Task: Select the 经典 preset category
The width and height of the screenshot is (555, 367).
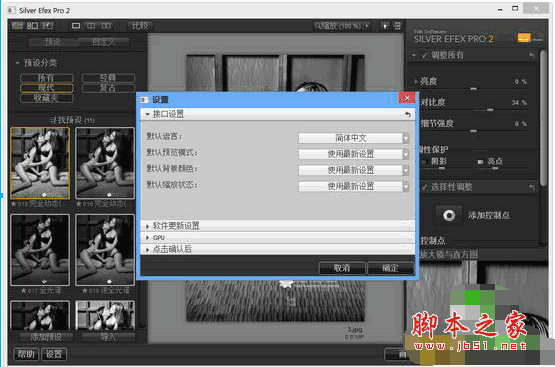Action: point(108,78)
